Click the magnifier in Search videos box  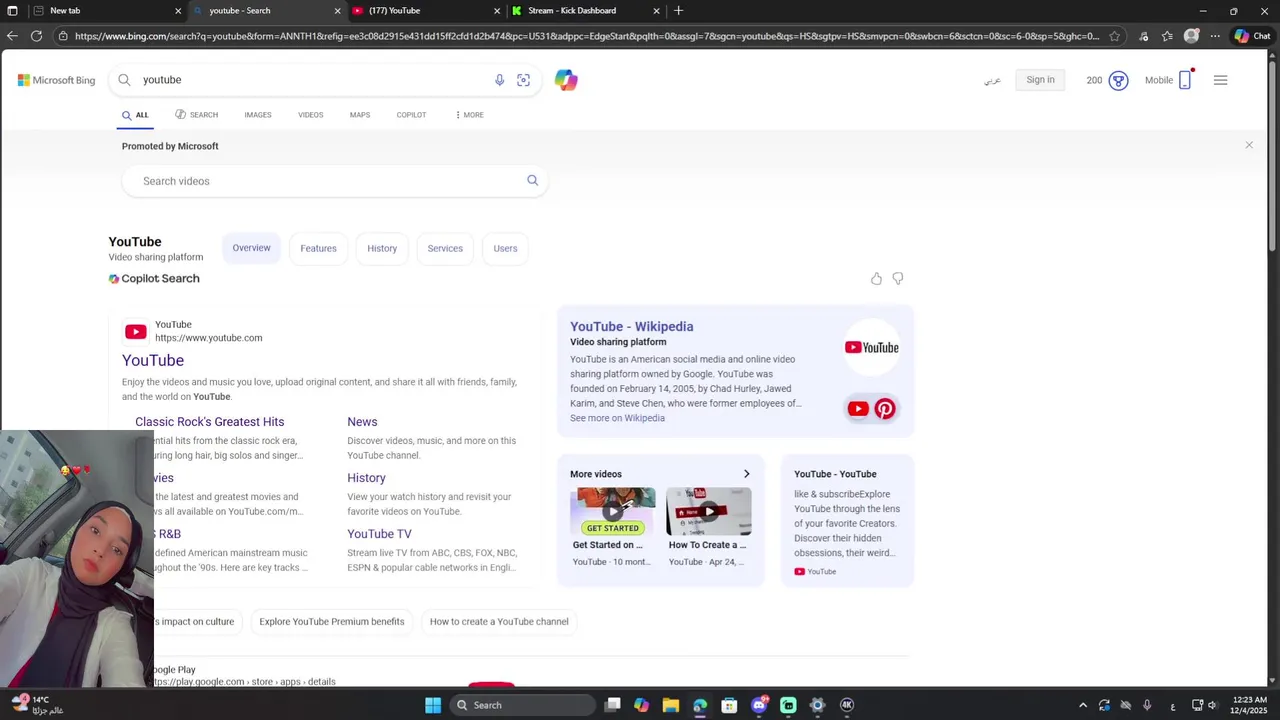[532, 181]
